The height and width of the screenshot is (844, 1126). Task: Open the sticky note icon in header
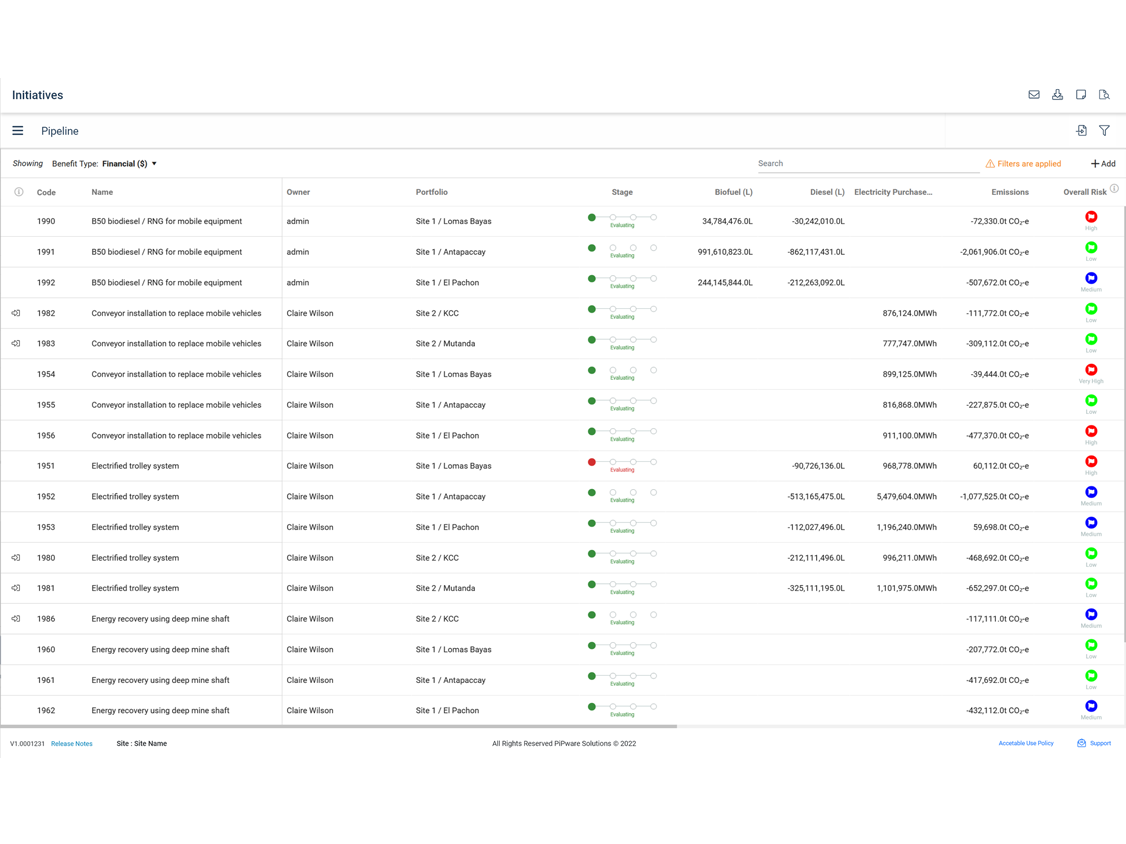1081,95
